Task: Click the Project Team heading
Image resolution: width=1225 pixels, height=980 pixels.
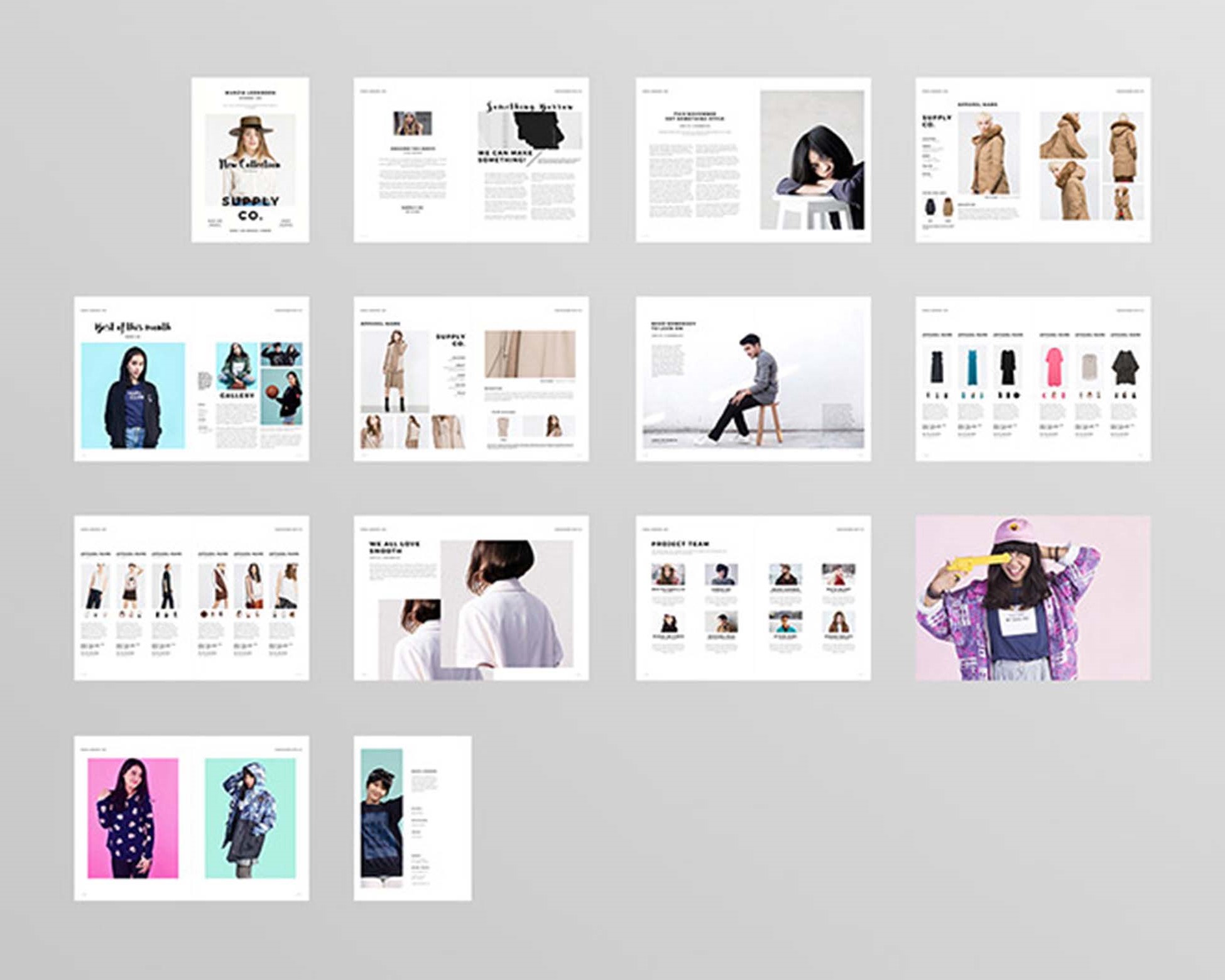Action: pos(680,544)
